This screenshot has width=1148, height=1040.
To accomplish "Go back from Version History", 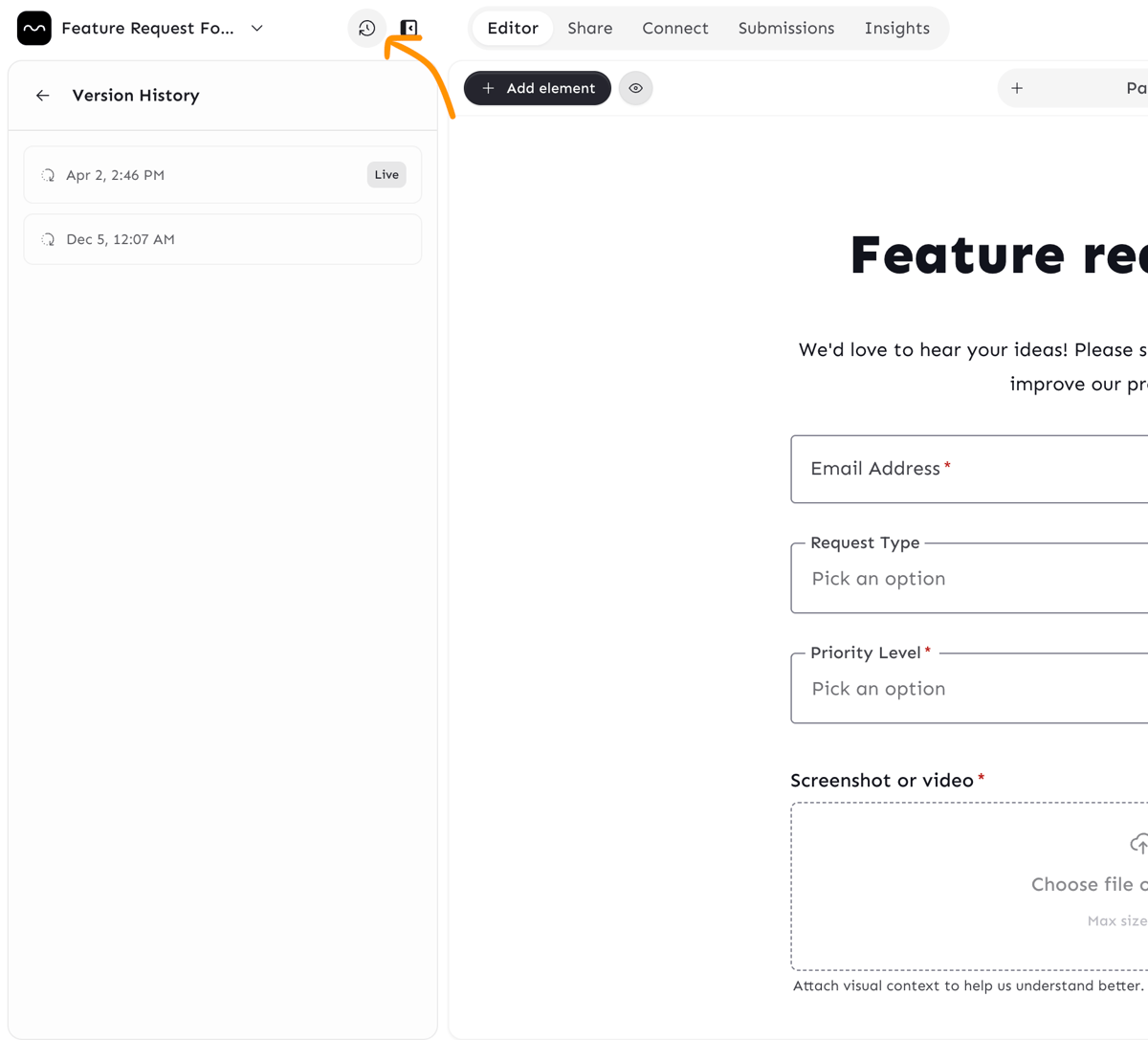I will click(43, 96).
